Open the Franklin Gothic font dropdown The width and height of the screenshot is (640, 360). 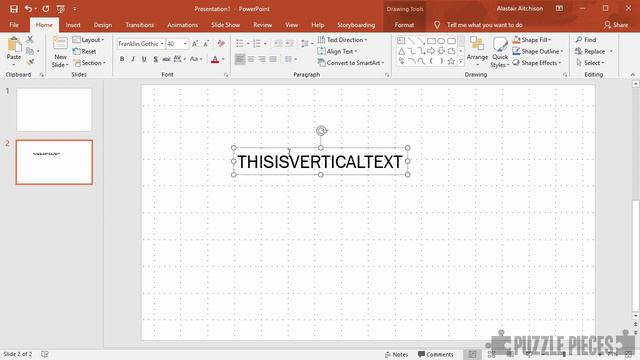click(162, 44)
